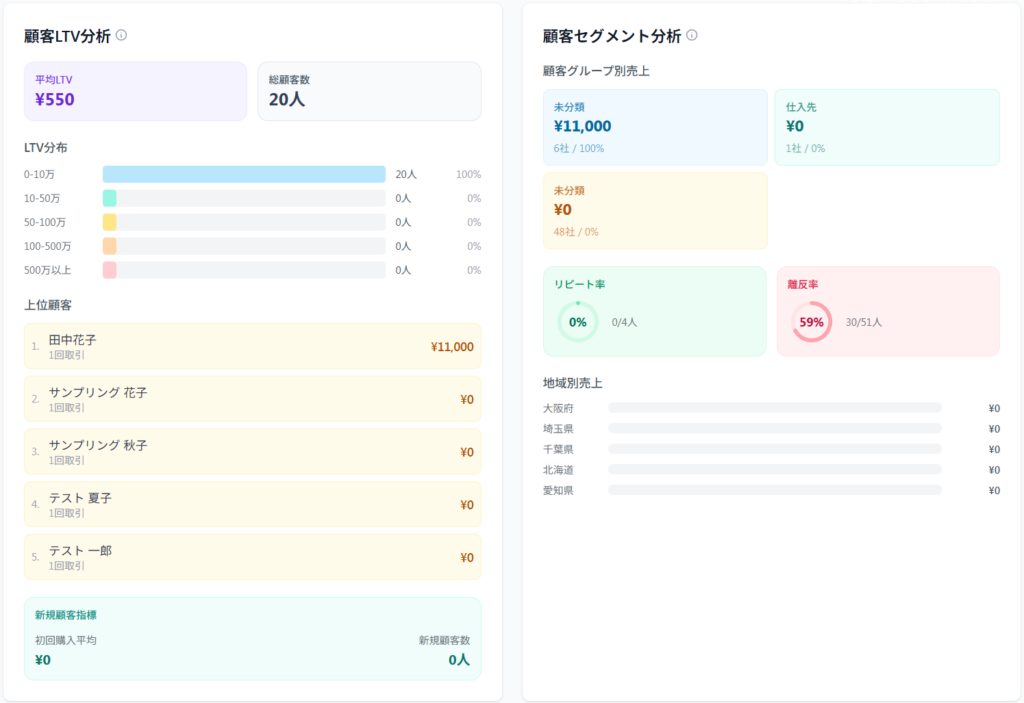Select customer テスト 一郎 entry

252,557
